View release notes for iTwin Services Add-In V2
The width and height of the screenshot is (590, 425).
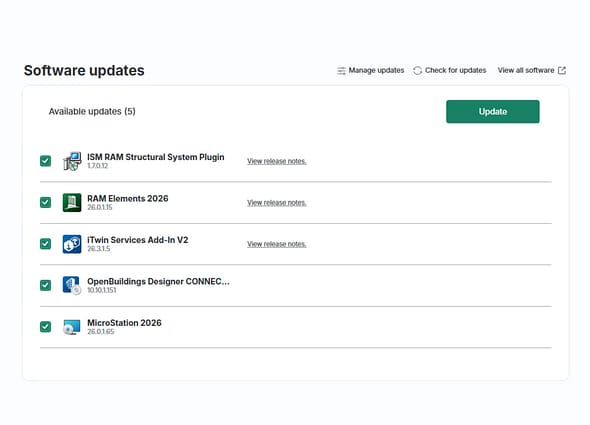coord(277,244)
